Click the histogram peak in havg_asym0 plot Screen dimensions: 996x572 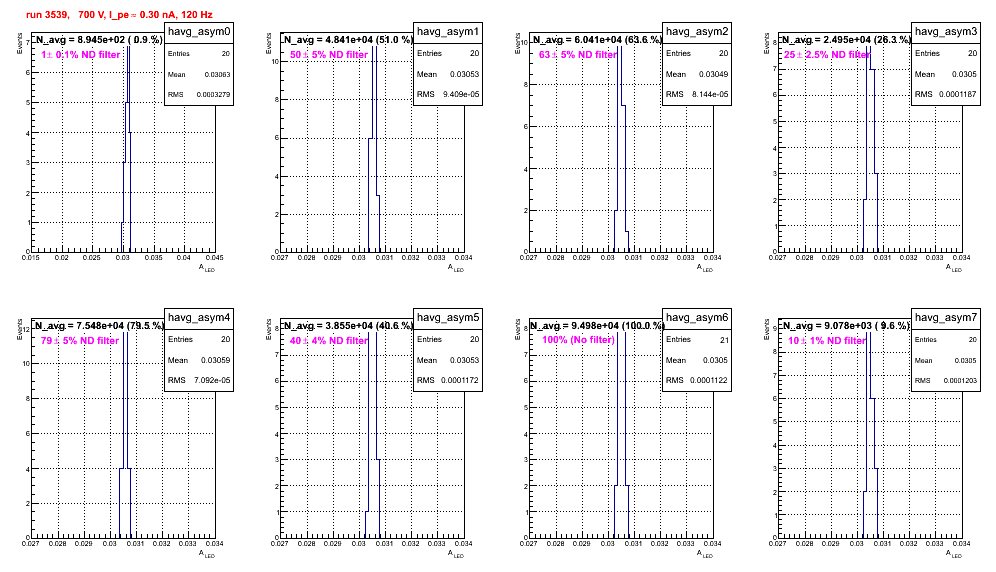click(128, 48)
